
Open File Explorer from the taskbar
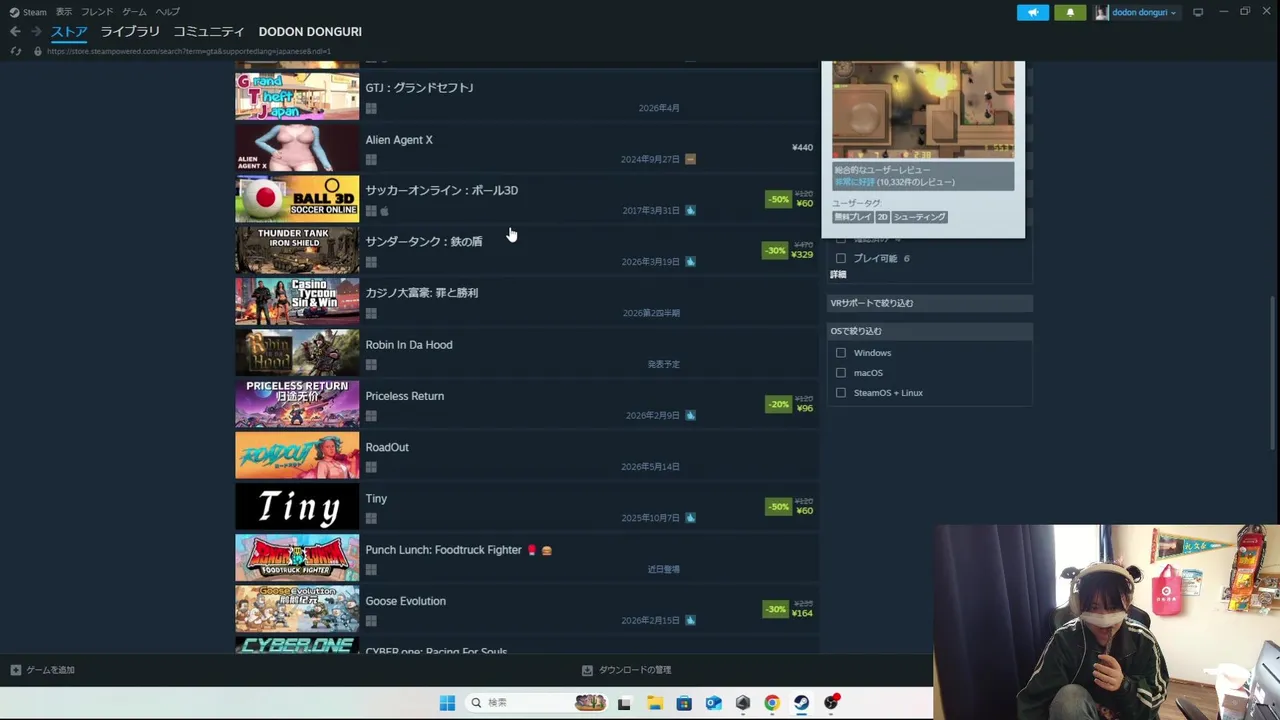(x=654, y=703)
